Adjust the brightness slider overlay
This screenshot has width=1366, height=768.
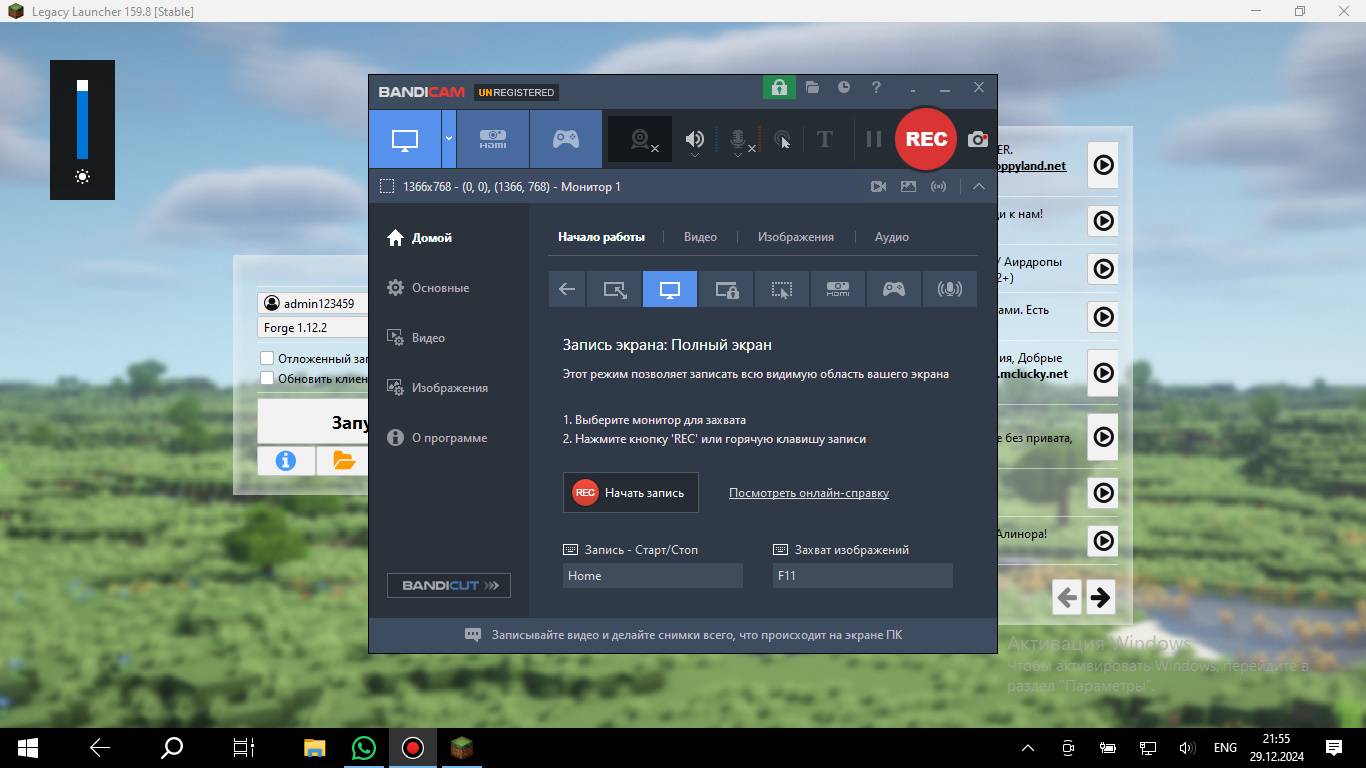pos(82,120)
